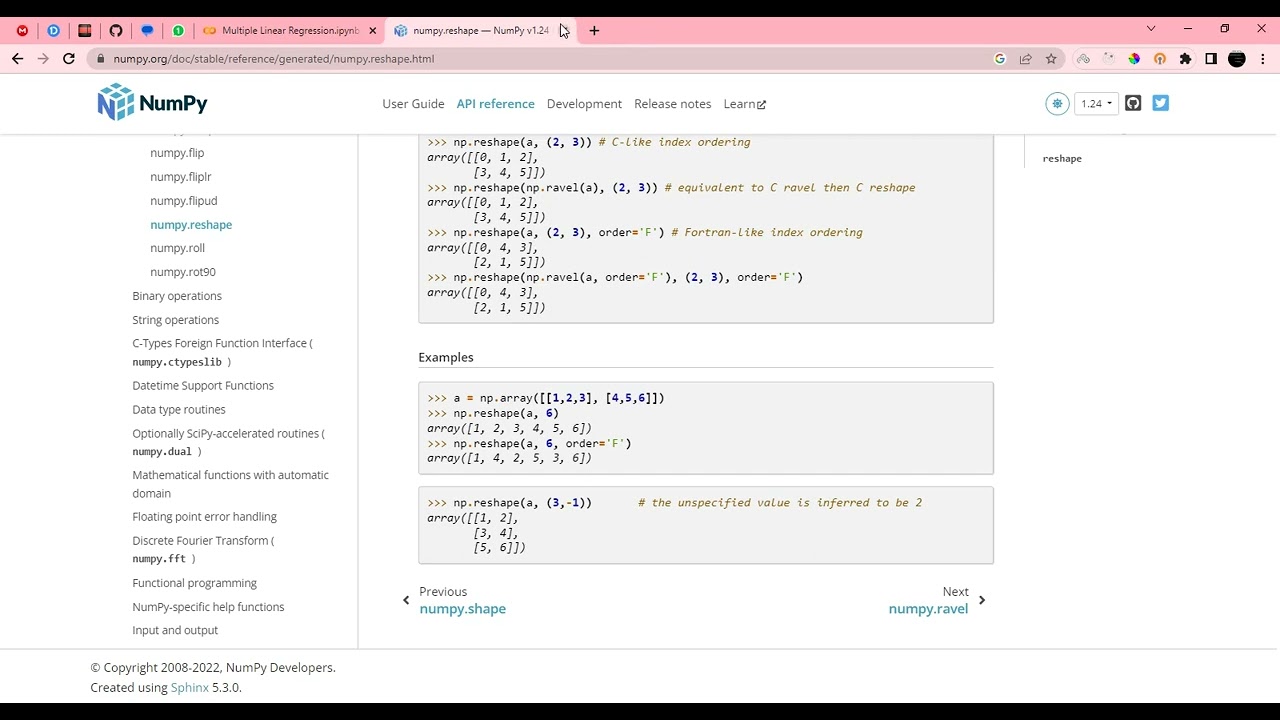1280x720 pixels.
Task: Select numpy.fliplr in the sidebar
Action: click(181, 177)
